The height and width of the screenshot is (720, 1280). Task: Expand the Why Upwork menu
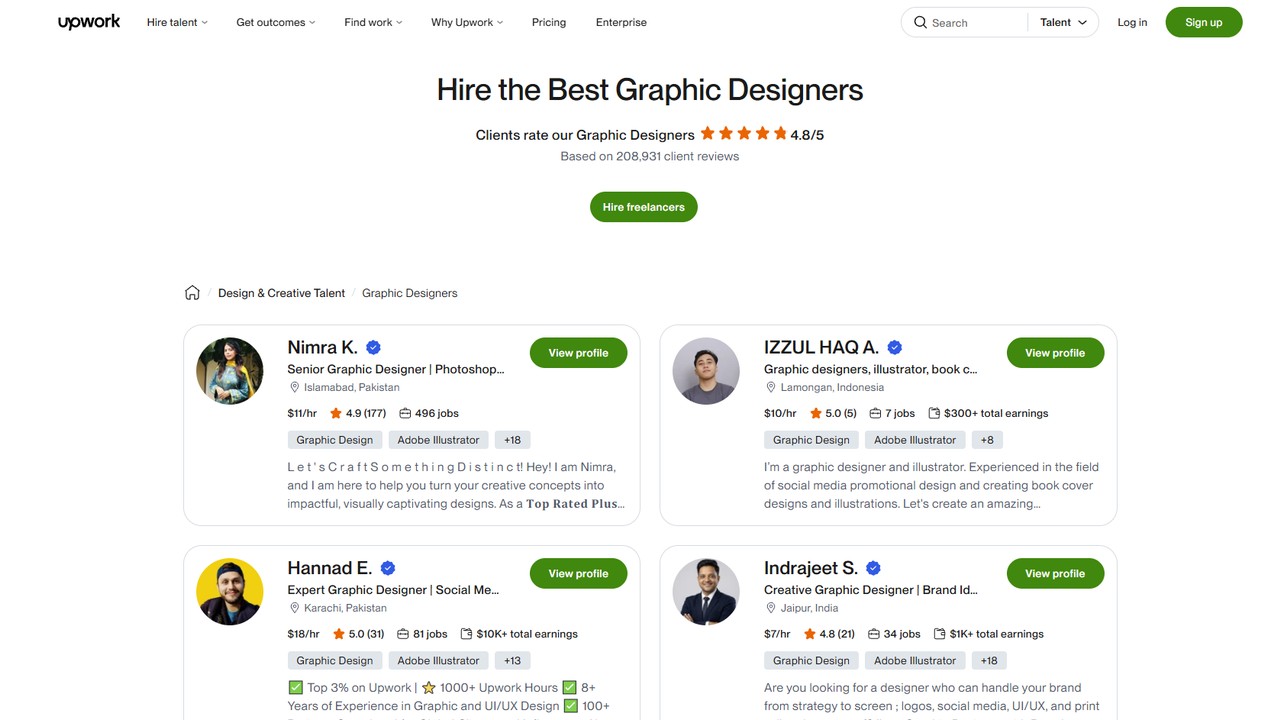467,22
